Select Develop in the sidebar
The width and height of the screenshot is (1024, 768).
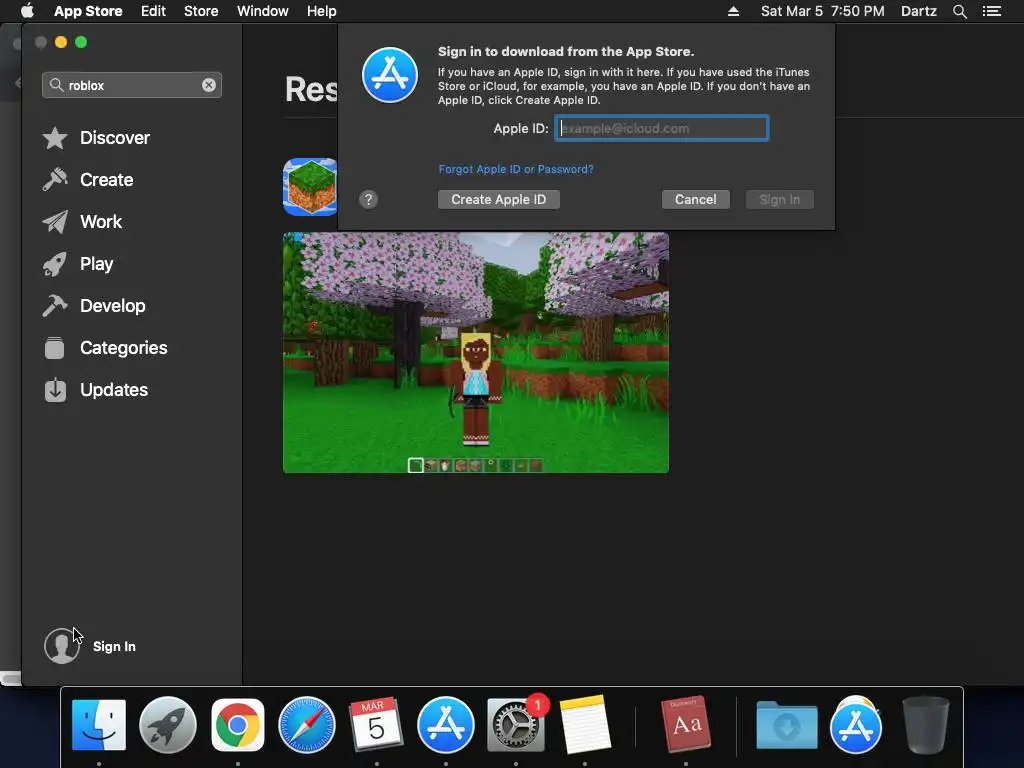pyautogui.click(x=112, y=306)
